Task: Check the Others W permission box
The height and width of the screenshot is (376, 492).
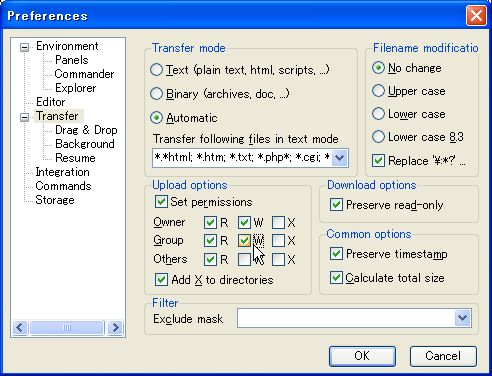Action: (x=244, y=259)
